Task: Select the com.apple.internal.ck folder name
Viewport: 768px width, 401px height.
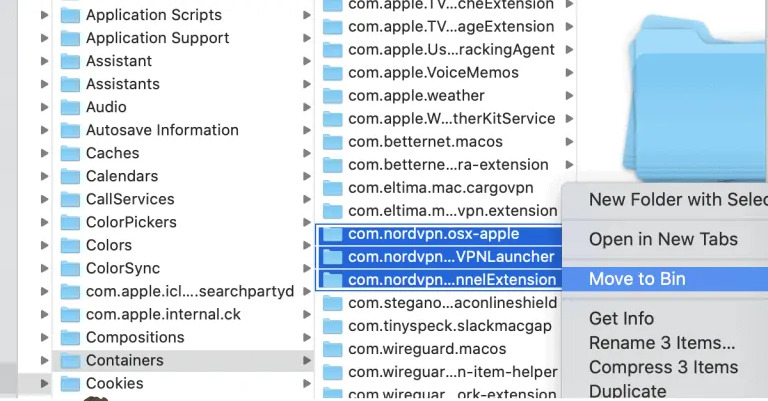Action: click(x=164, y=314)
